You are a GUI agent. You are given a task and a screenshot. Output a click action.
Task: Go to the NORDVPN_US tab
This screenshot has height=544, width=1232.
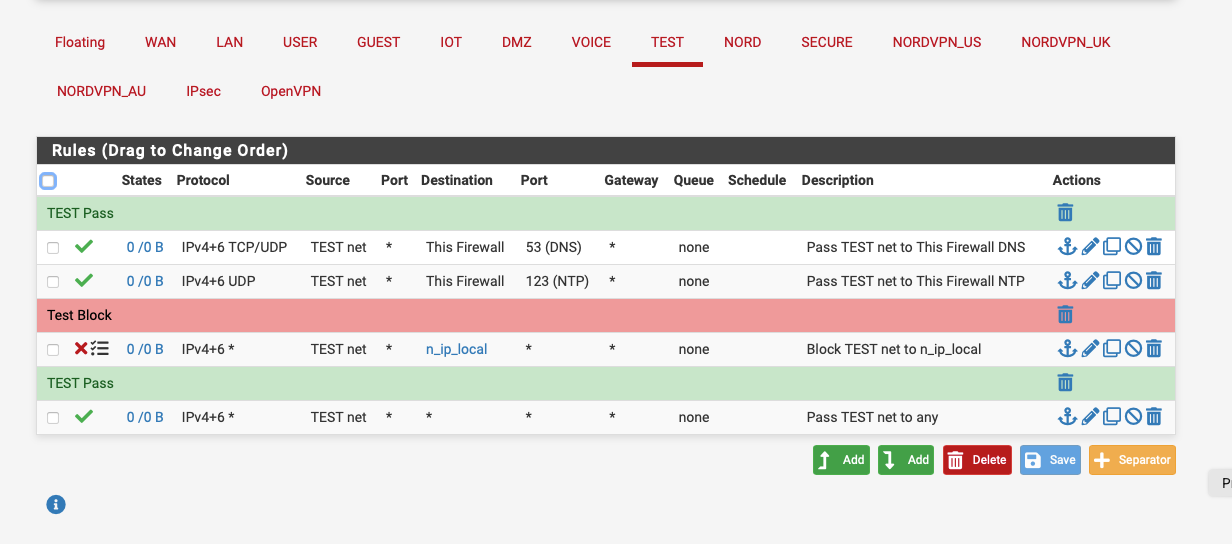point(937,42)
